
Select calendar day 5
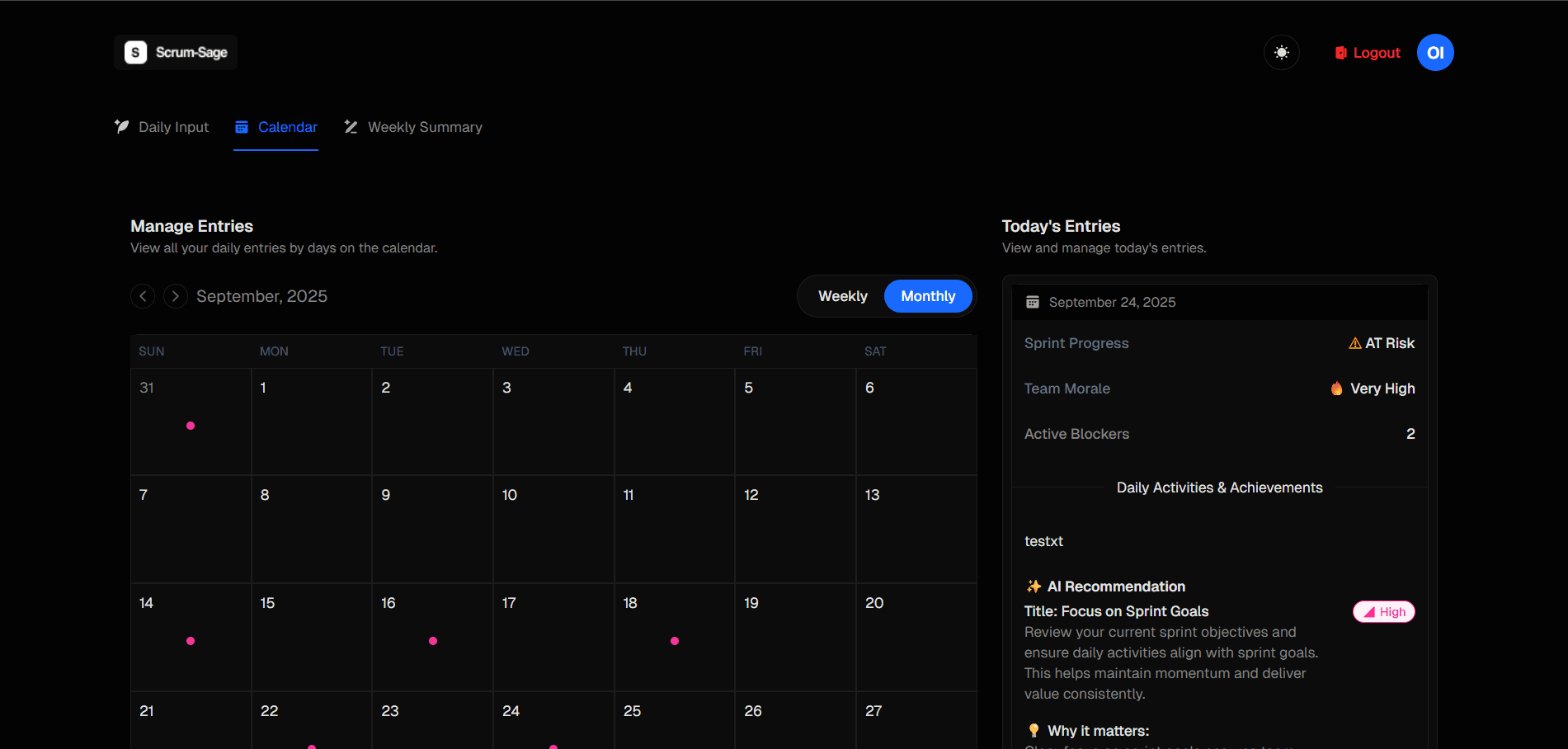click(x=796, y=422)
